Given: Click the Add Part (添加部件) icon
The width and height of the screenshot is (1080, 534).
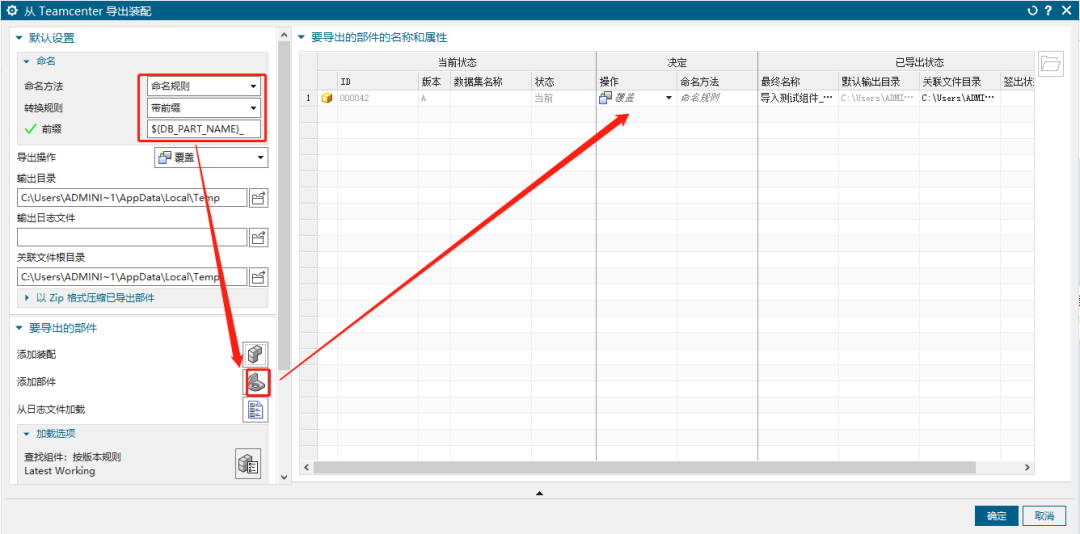Looking at the screenshot, I should 256,382.
